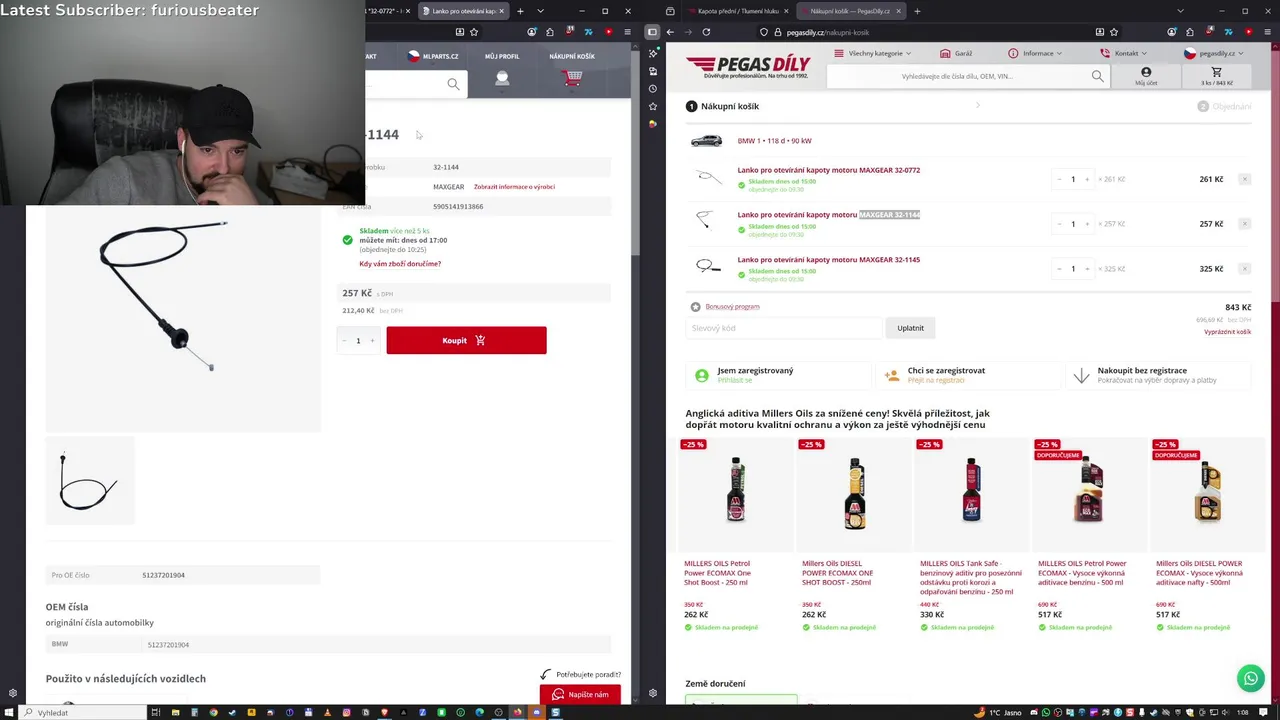Decrease quantity of MAXGEAR 32-1144
This screenshot has height=720, width=1280.
(1059, 224)
